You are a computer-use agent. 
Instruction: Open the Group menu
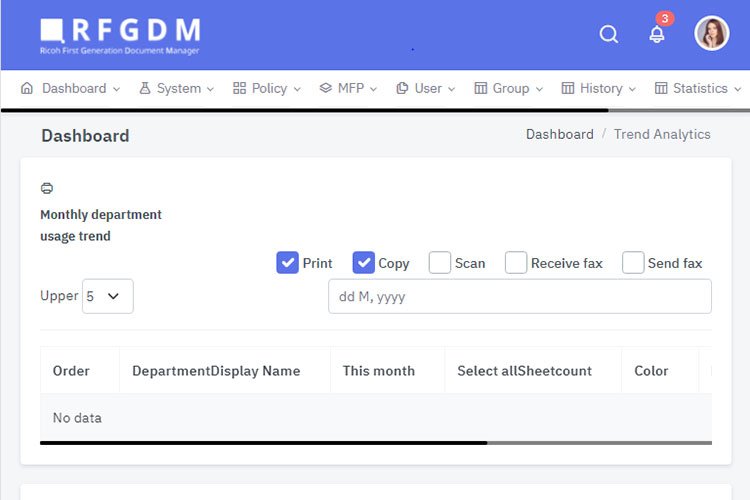click(x=509, y=88)
